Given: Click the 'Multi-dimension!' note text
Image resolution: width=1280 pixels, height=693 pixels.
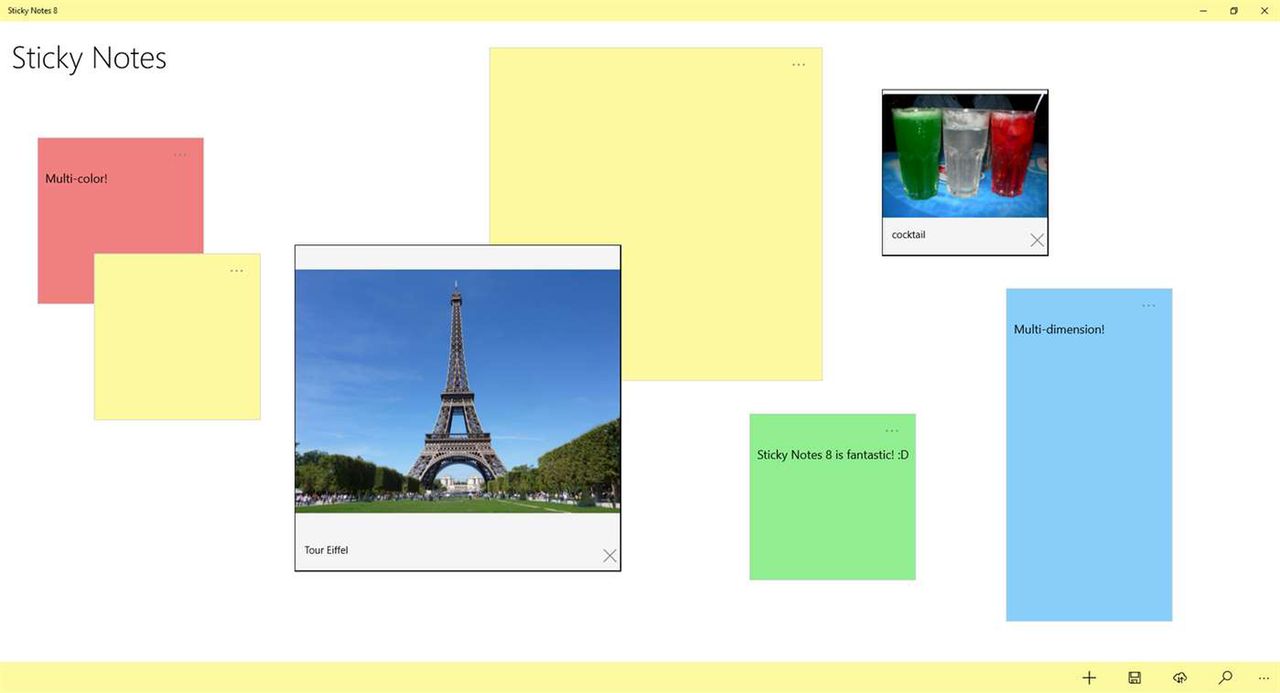Looking at the screenshot, I should [1059, 329].
